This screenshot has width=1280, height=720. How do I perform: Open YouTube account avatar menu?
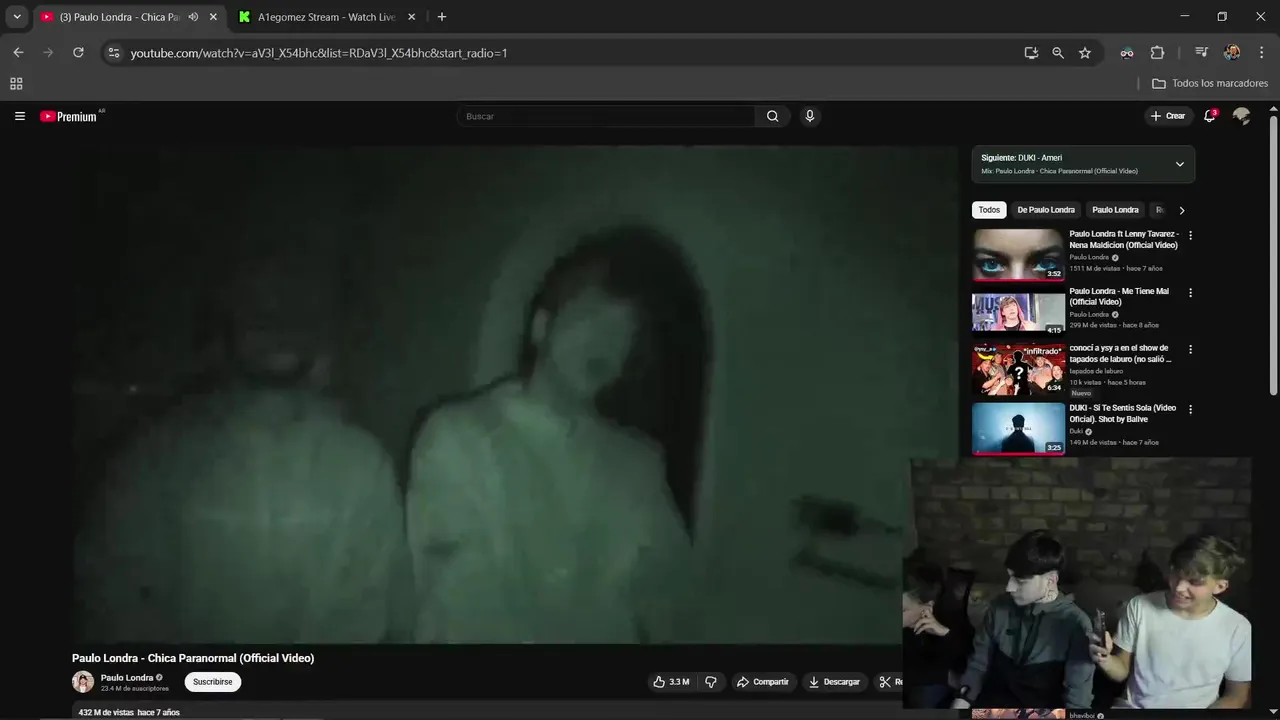(1241, 116)
